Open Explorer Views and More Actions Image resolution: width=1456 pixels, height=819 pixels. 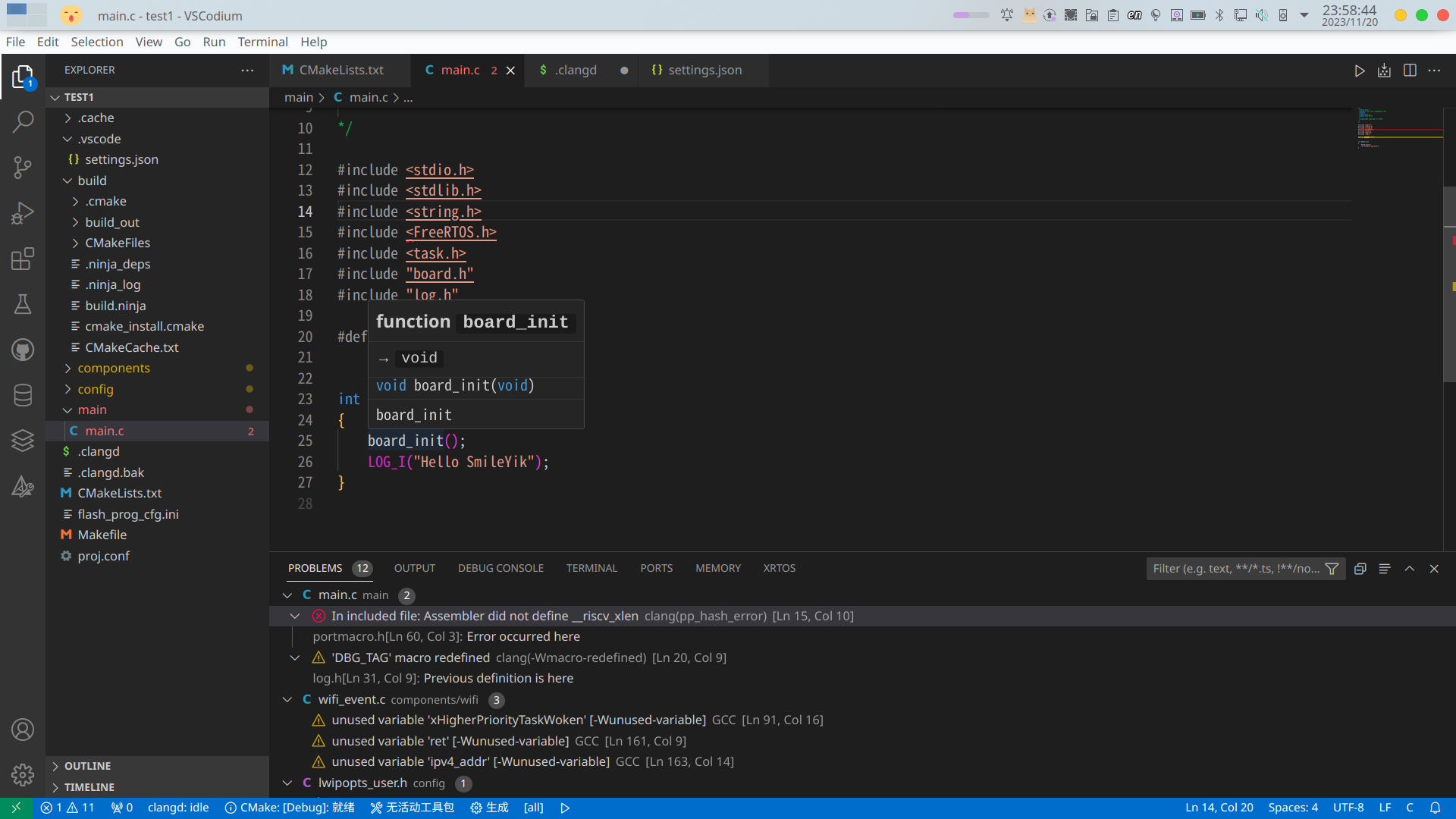(x=247, y=70)
